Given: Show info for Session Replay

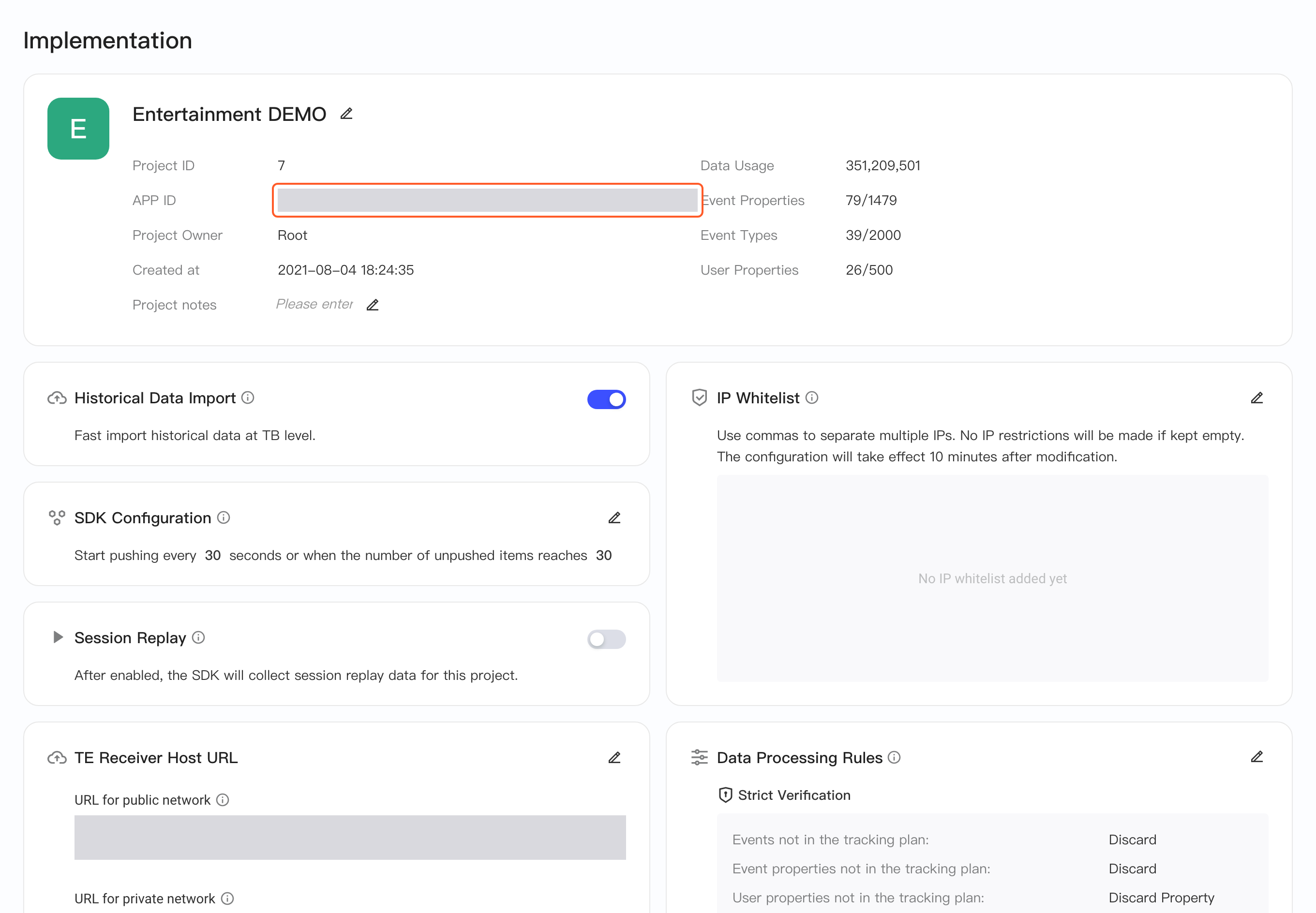Looking at the screenshot, I should (x=198, y=637).
